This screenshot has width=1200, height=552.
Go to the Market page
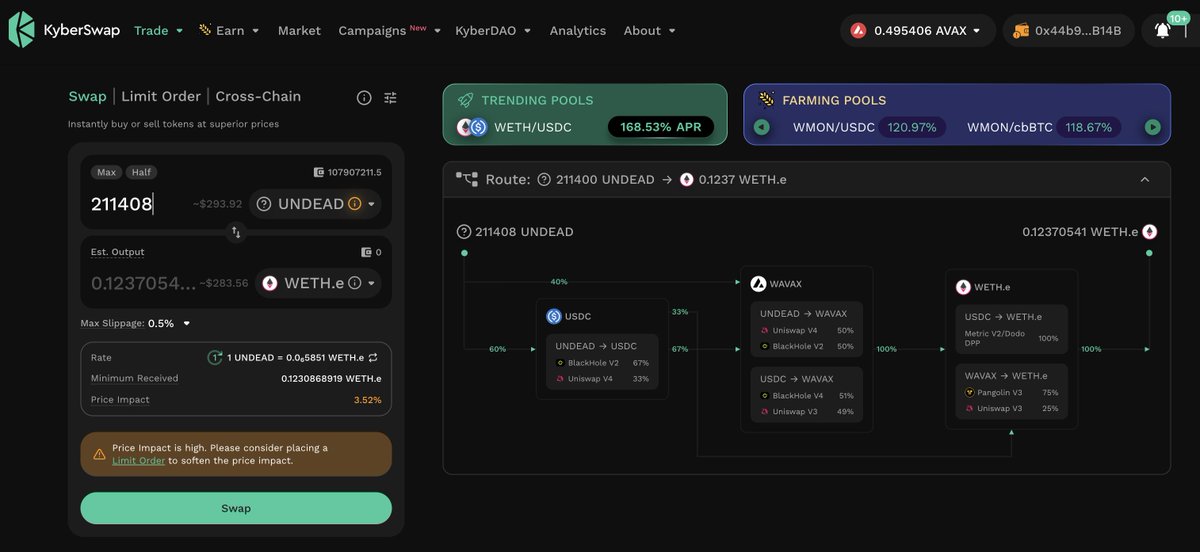pyautogui.click(x=299, y=30)
